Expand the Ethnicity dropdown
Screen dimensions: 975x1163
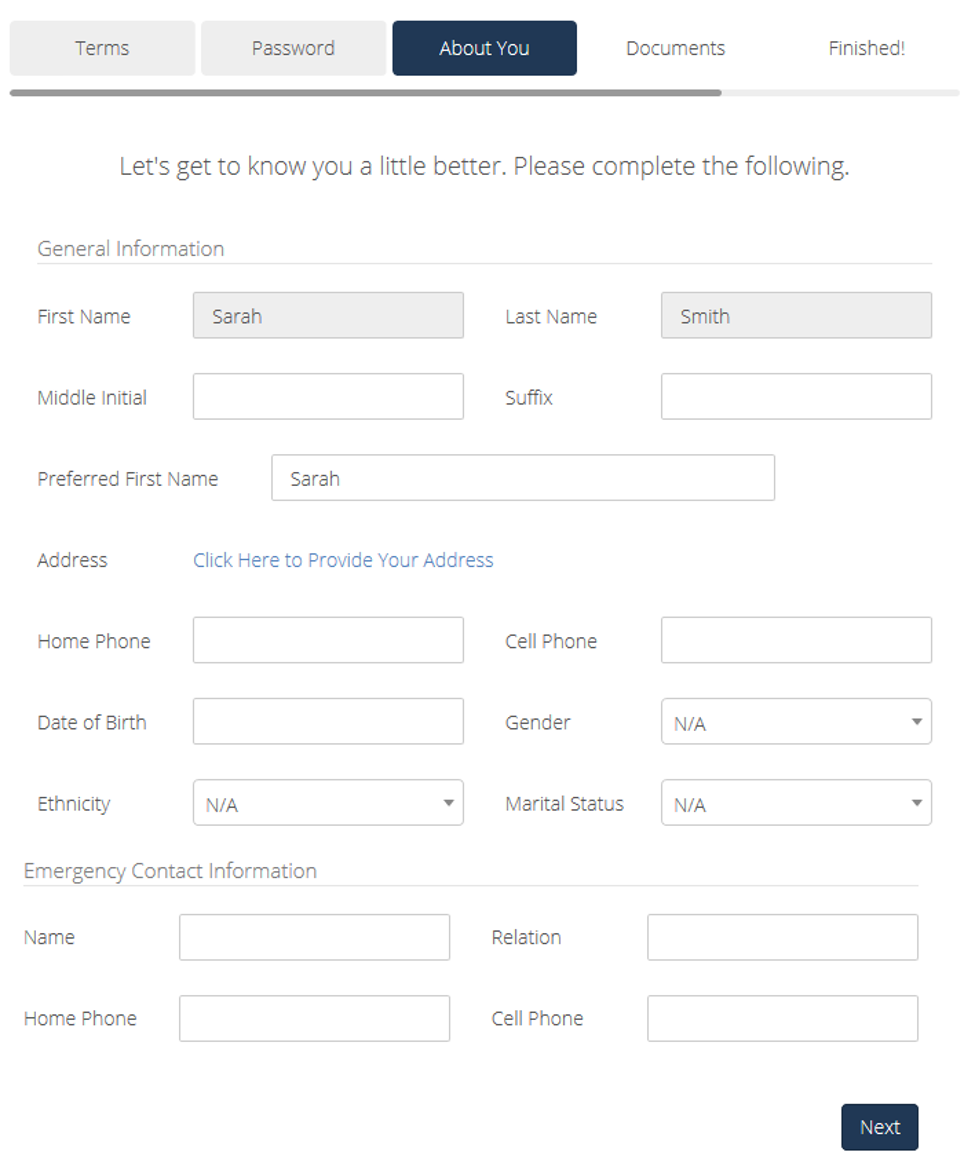point(328,802)
